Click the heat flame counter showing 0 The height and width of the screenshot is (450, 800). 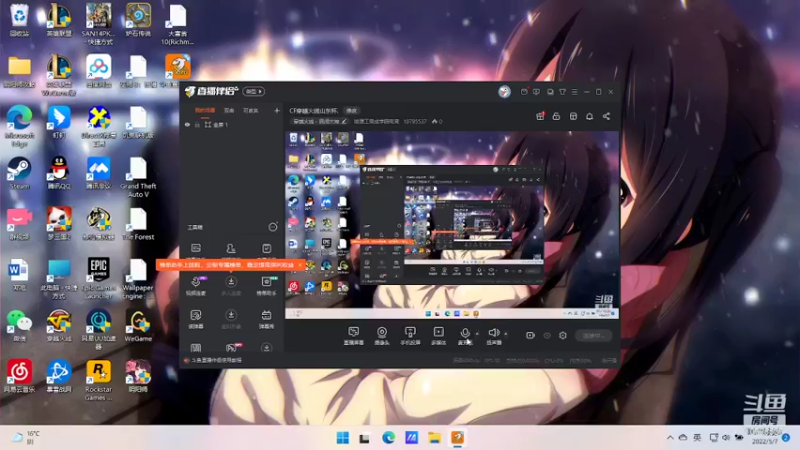(437, 121)
